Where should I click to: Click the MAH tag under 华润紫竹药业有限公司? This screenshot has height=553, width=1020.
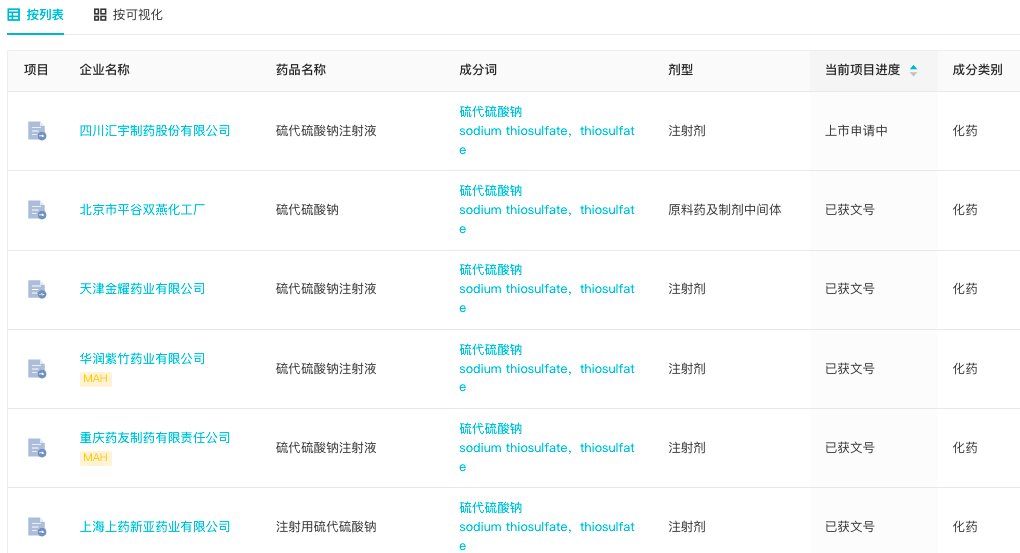[95, 379]
